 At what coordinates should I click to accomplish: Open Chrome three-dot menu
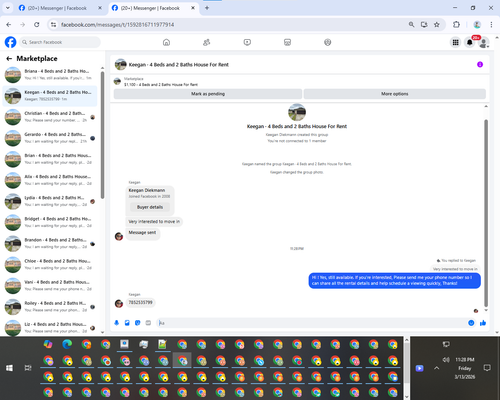491,25
